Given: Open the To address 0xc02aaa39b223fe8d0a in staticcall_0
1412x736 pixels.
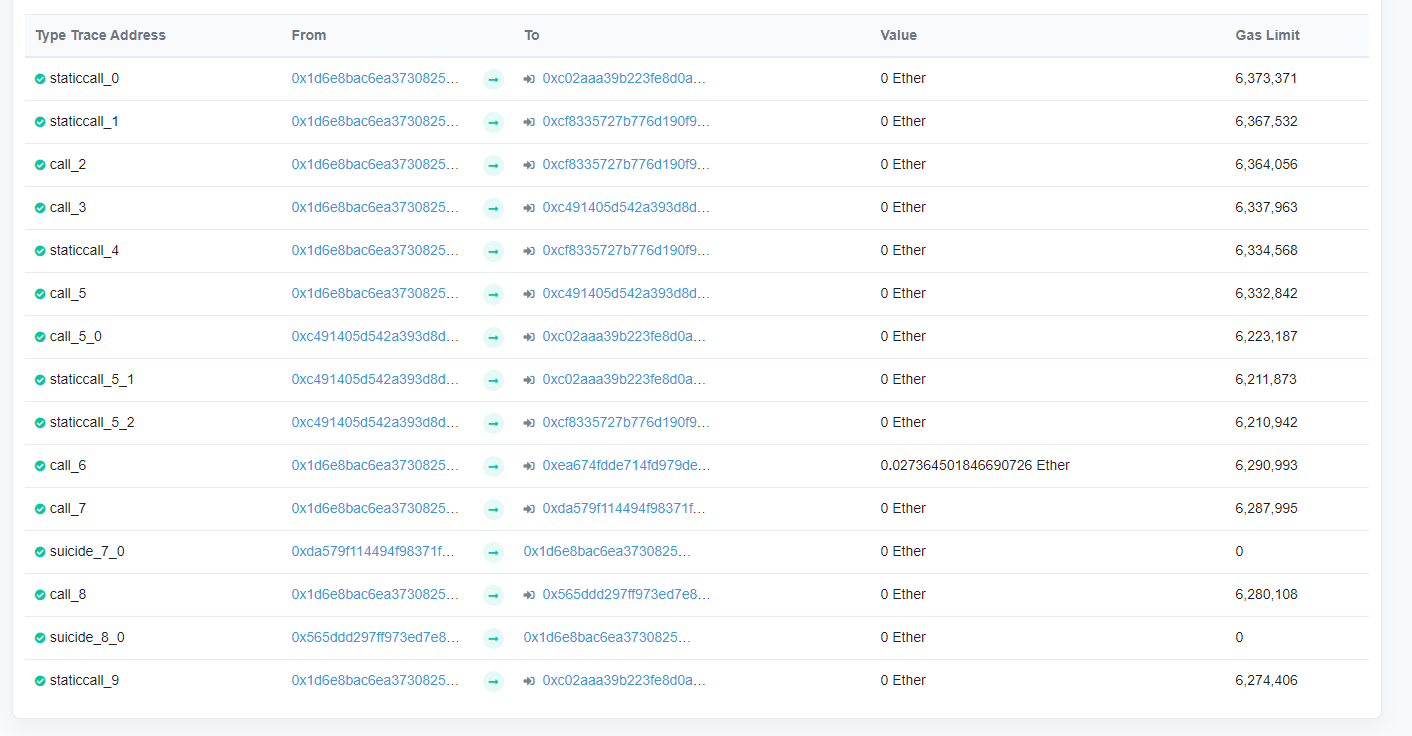Looking at the screenshot, I should pos(624,78).
